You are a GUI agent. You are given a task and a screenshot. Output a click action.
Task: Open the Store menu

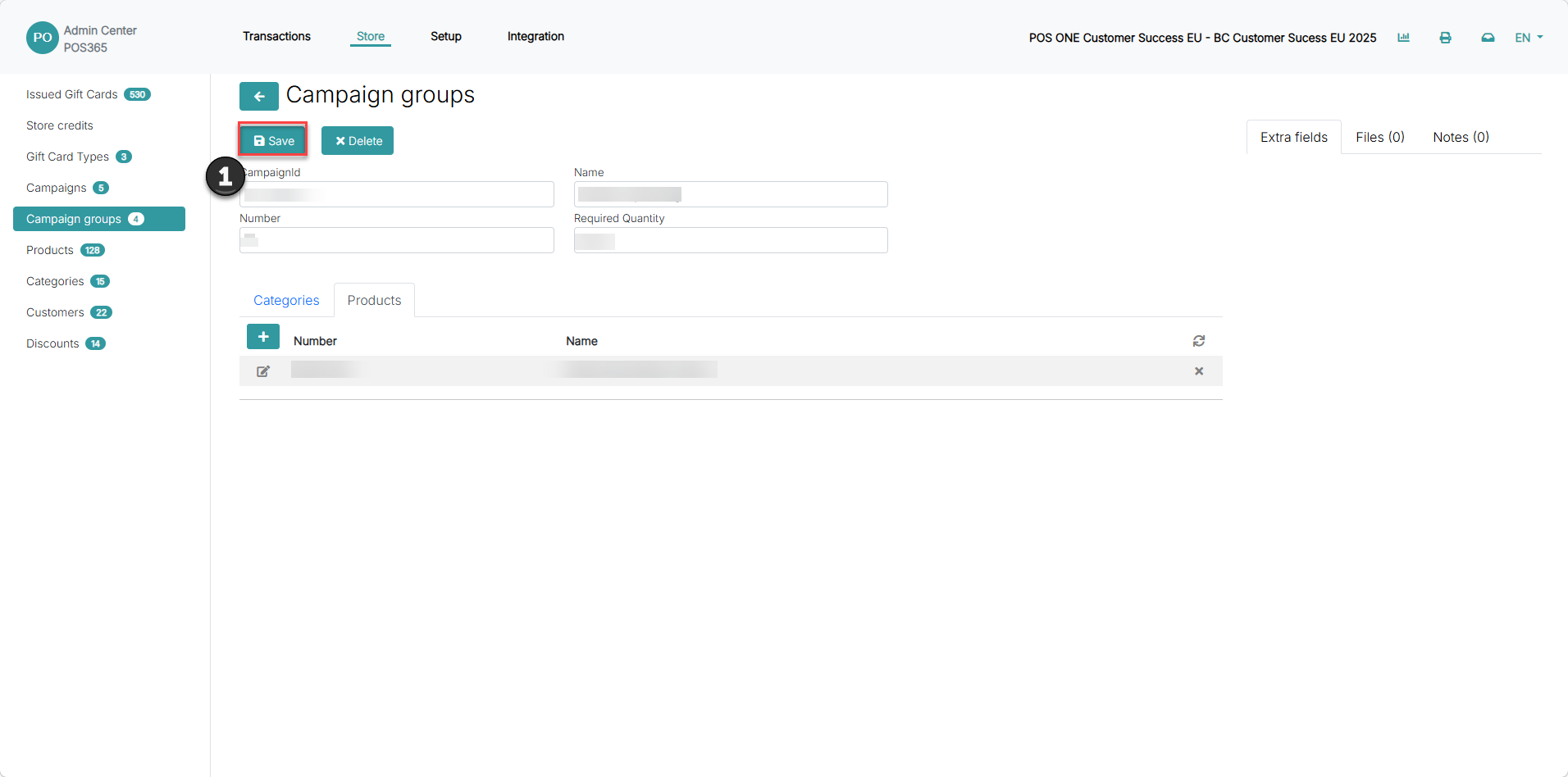(371, 36)
